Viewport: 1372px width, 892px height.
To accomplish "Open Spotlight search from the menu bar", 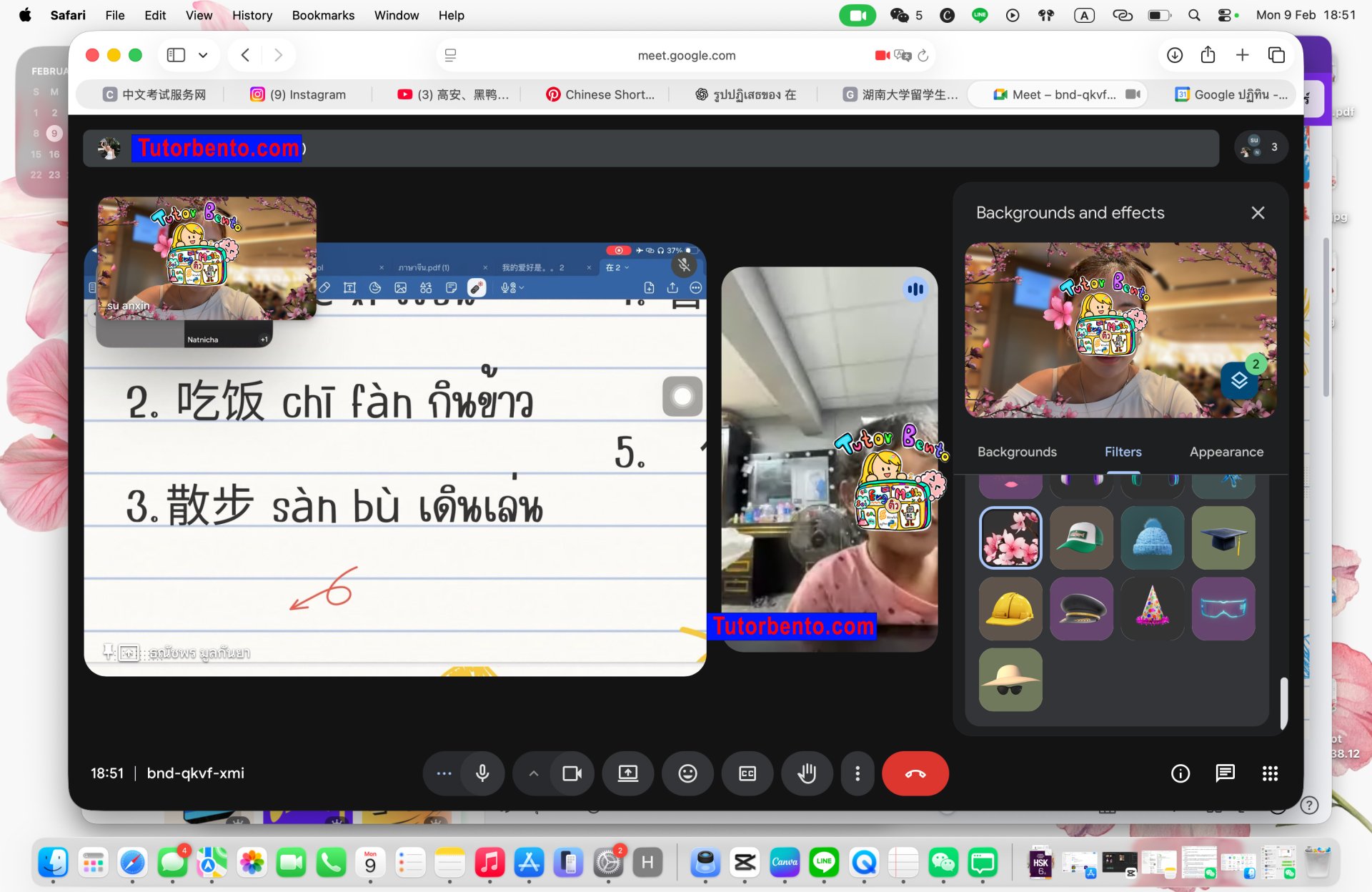I will pos(1194,15).
